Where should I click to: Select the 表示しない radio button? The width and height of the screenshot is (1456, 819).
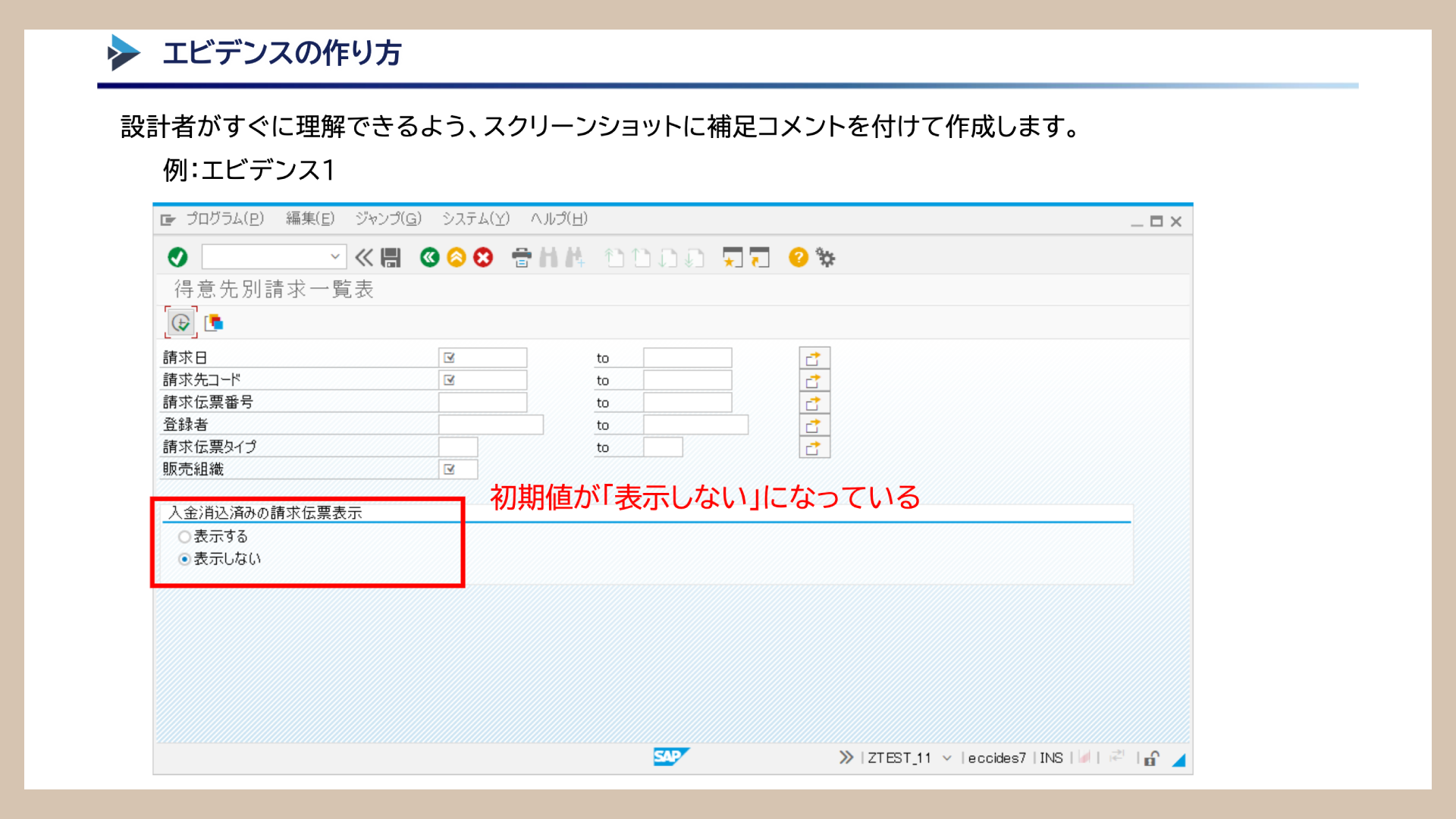point(184,559)
